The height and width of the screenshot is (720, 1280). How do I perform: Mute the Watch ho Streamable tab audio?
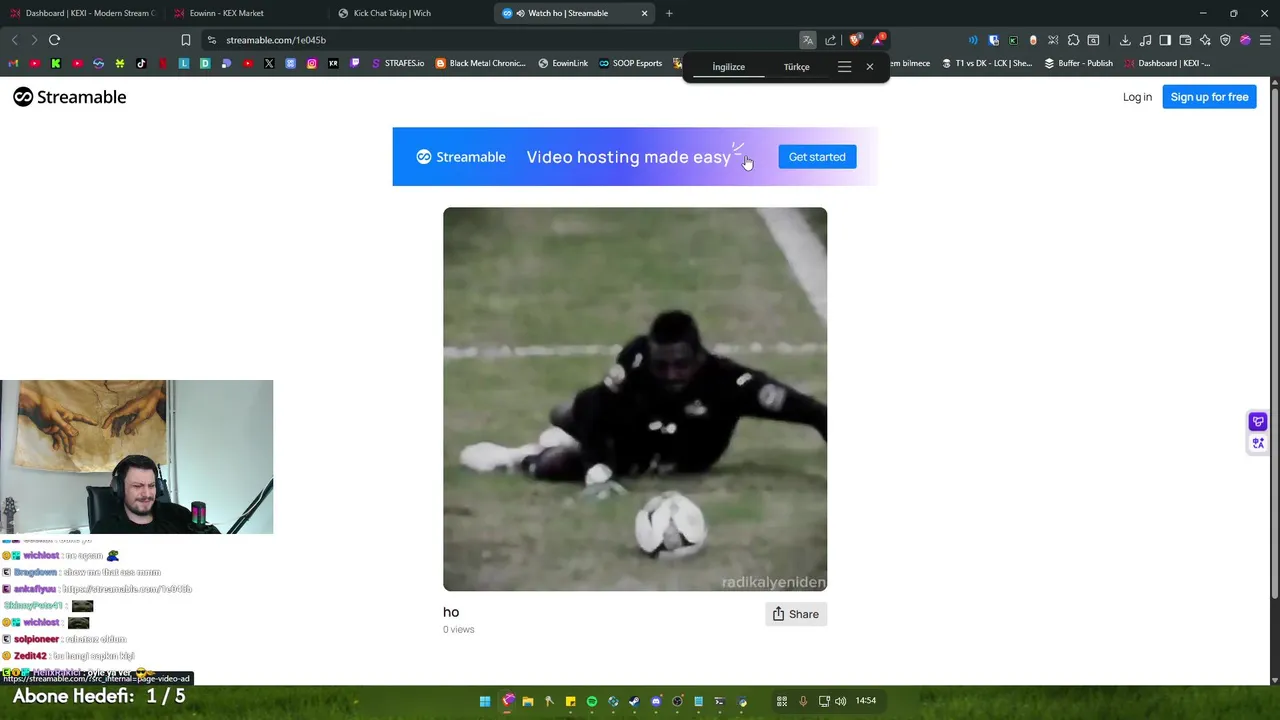521,13
